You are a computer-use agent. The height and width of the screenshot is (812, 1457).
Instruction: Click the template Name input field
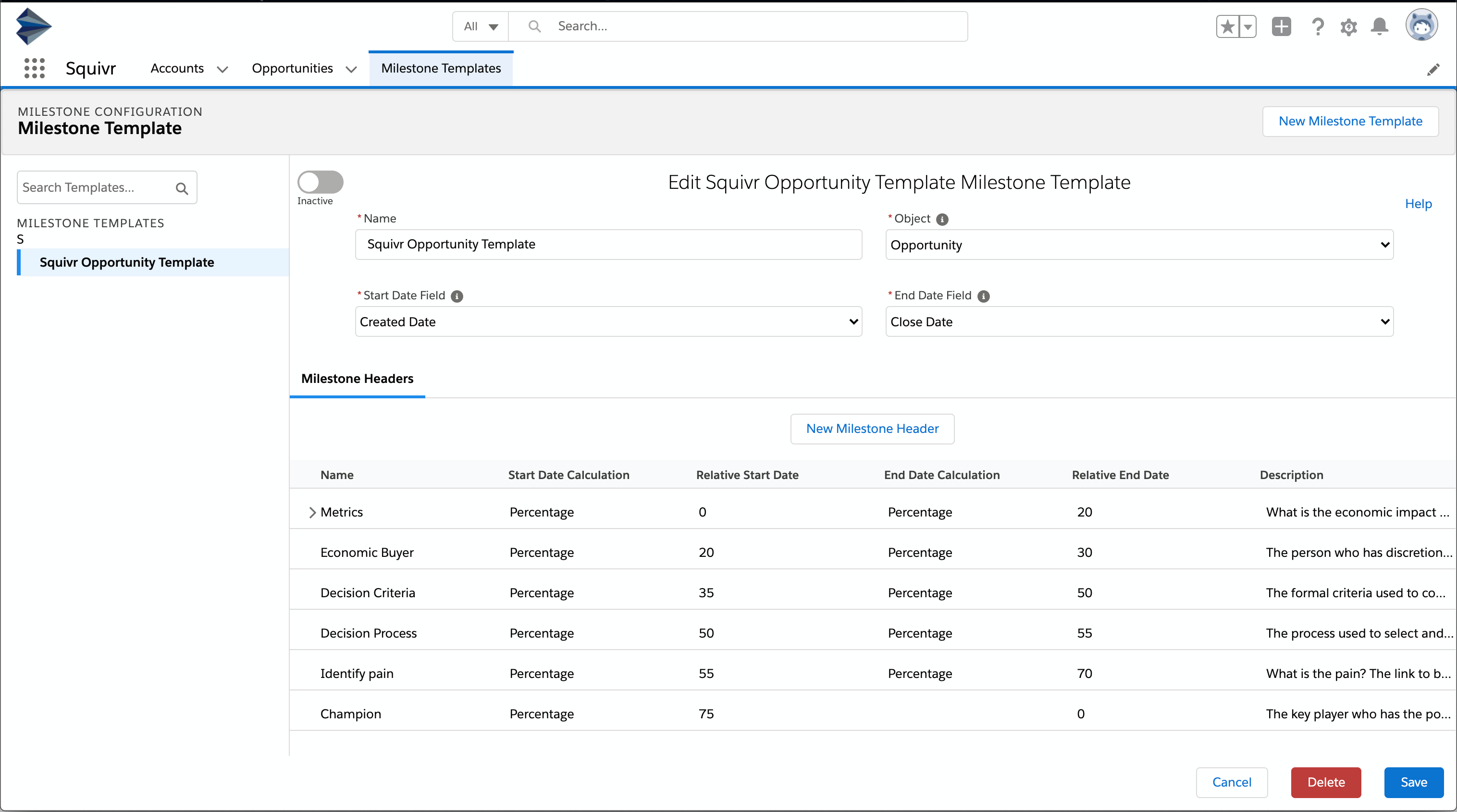coord(608,244)
